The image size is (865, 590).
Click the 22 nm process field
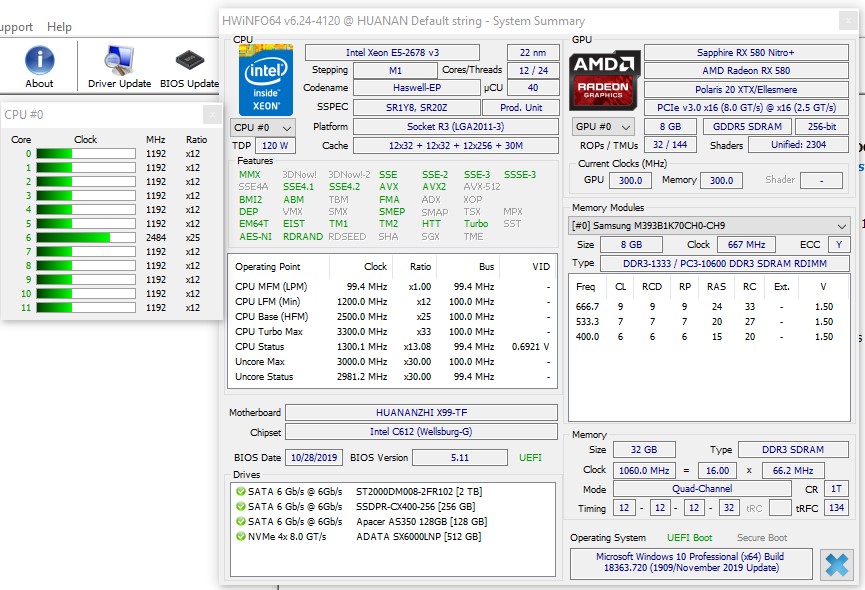point(533,52)
